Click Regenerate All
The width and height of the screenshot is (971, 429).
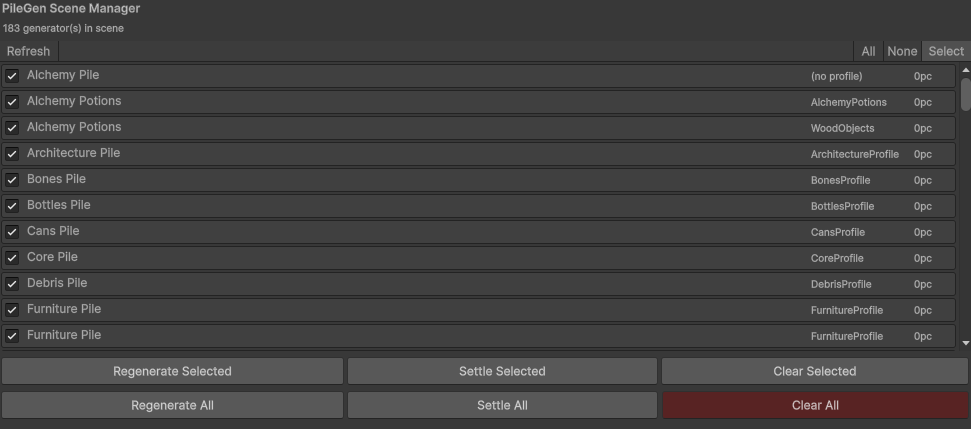[172, 405]
